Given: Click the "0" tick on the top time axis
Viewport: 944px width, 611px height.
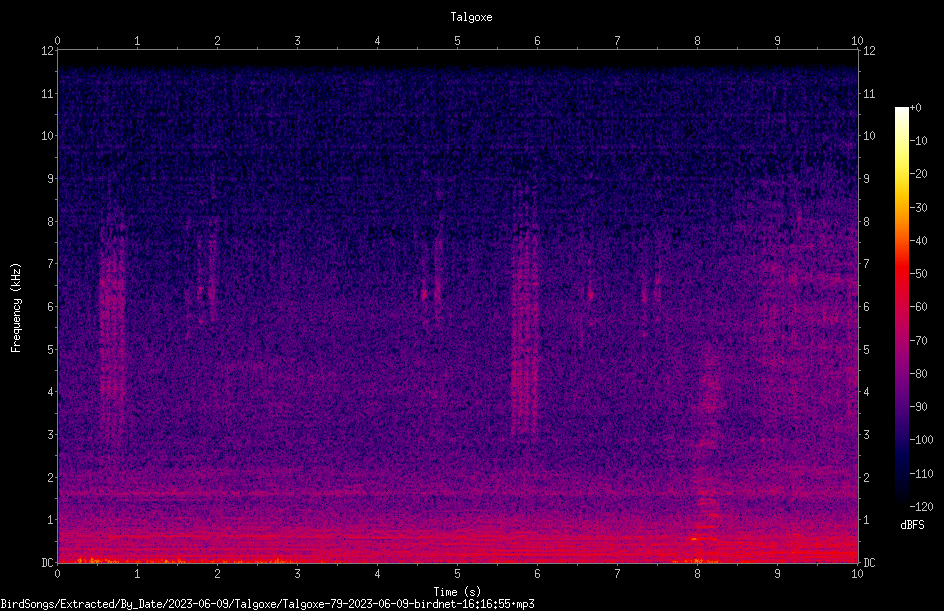Looking at the screenshot, I should [57, 41].
